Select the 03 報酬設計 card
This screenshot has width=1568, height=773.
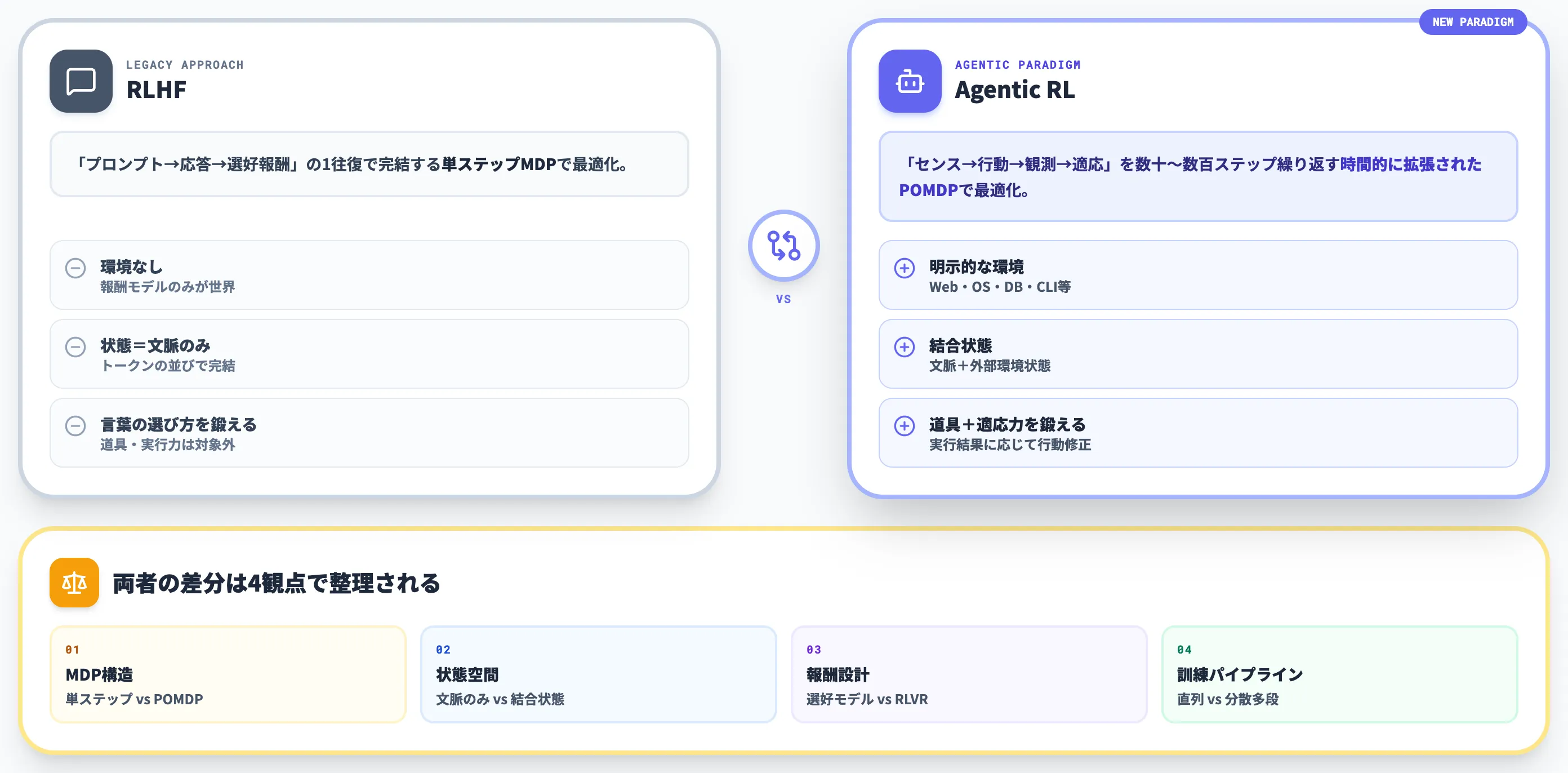969,674
